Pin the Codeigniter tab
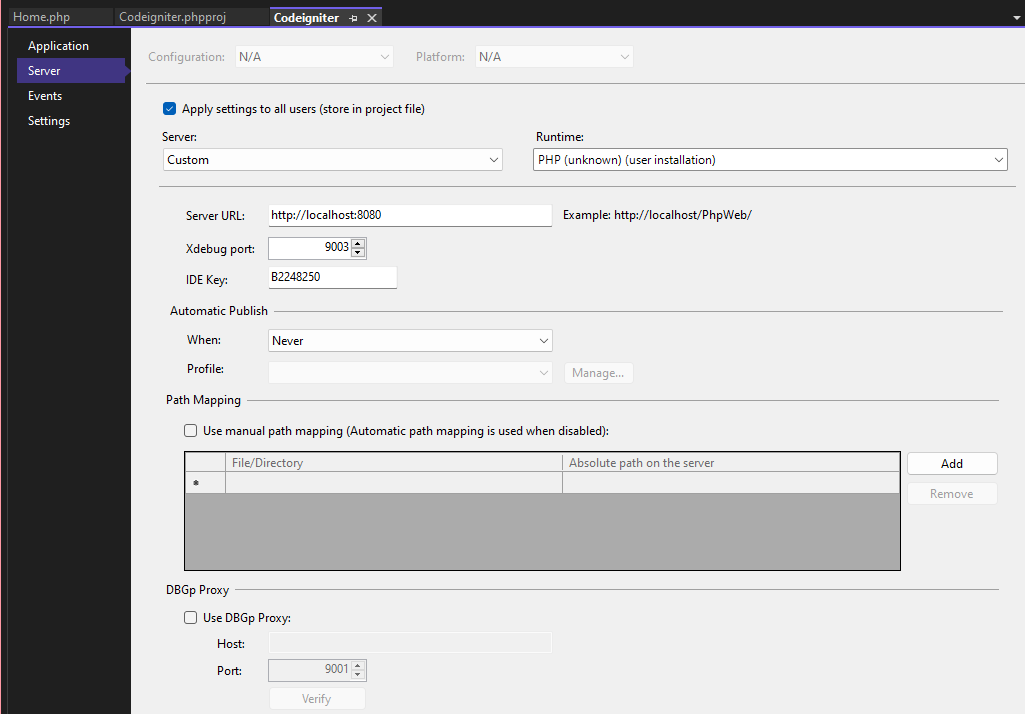The image size is (1025, 714). 354,18
